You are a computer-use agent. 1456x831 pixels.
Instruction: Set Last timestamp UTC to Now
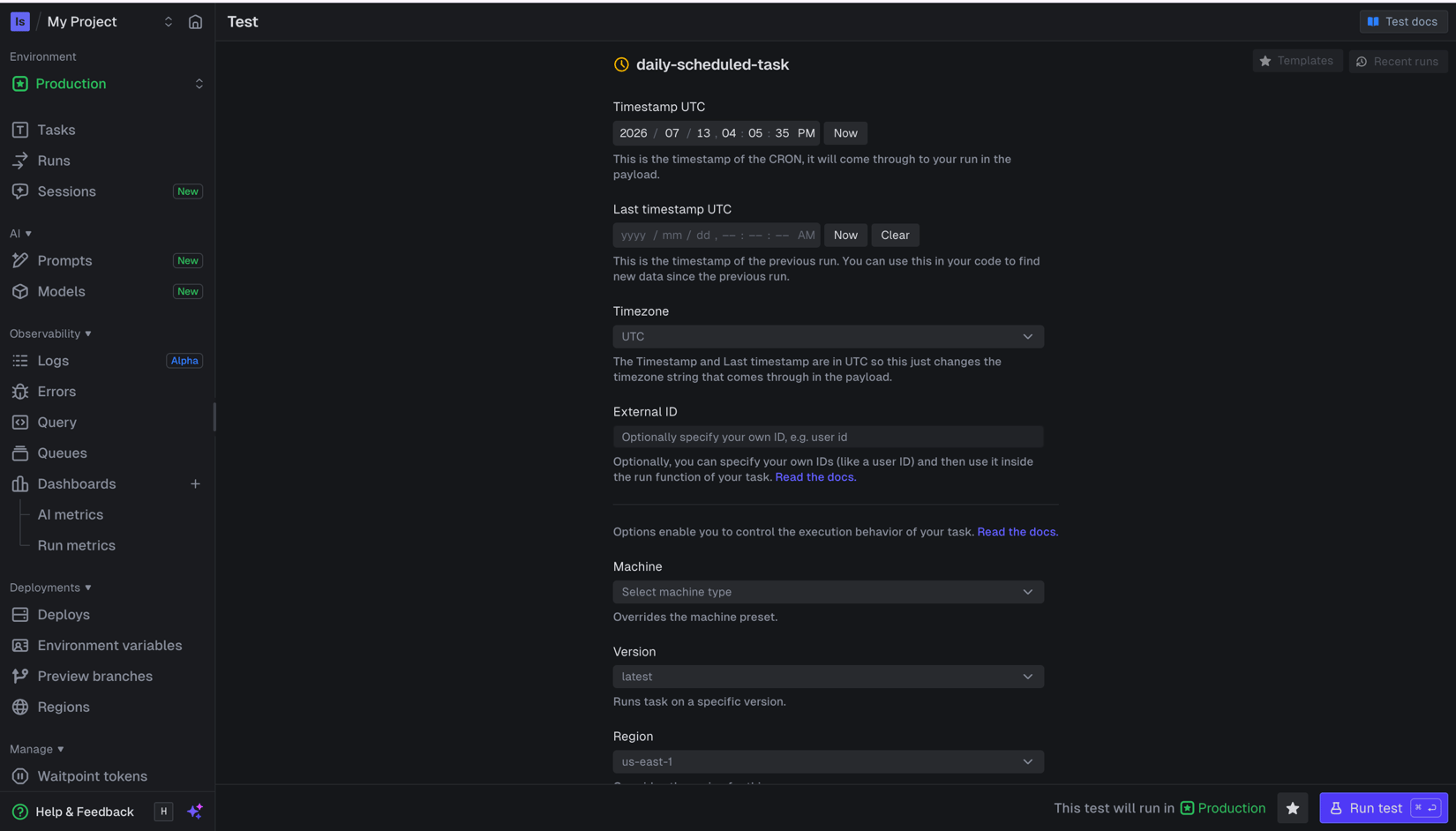845,236
